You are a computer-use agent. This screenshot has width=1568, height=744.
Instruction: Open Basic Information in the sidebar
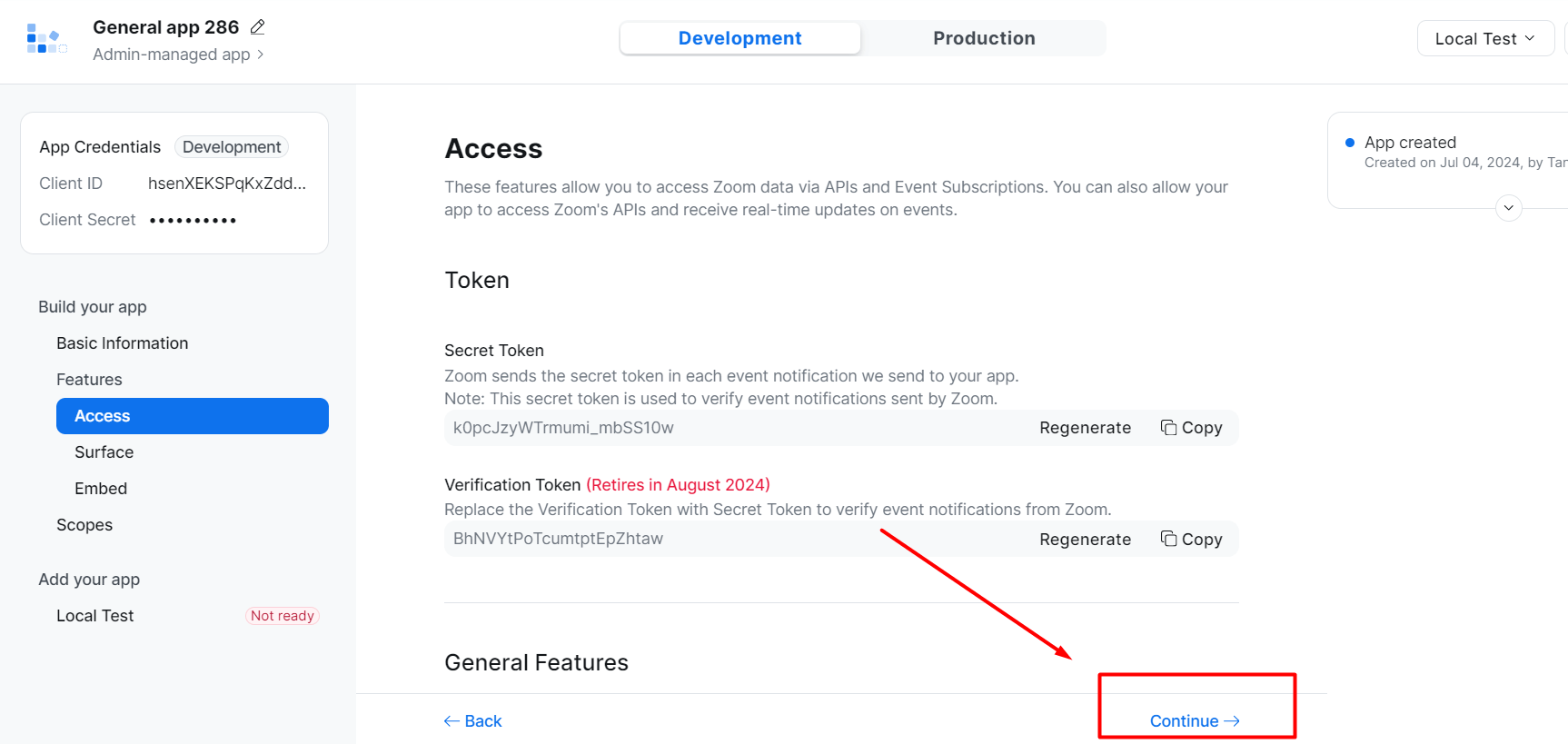coord(122,342)
